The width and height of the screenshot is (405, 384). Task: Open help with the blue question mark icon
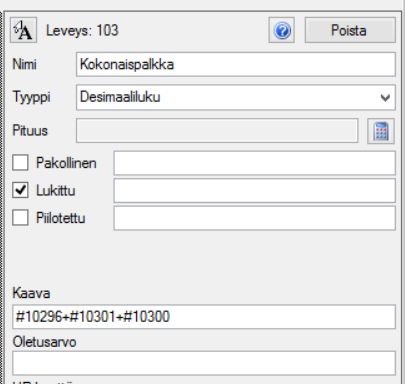[282, 30]
